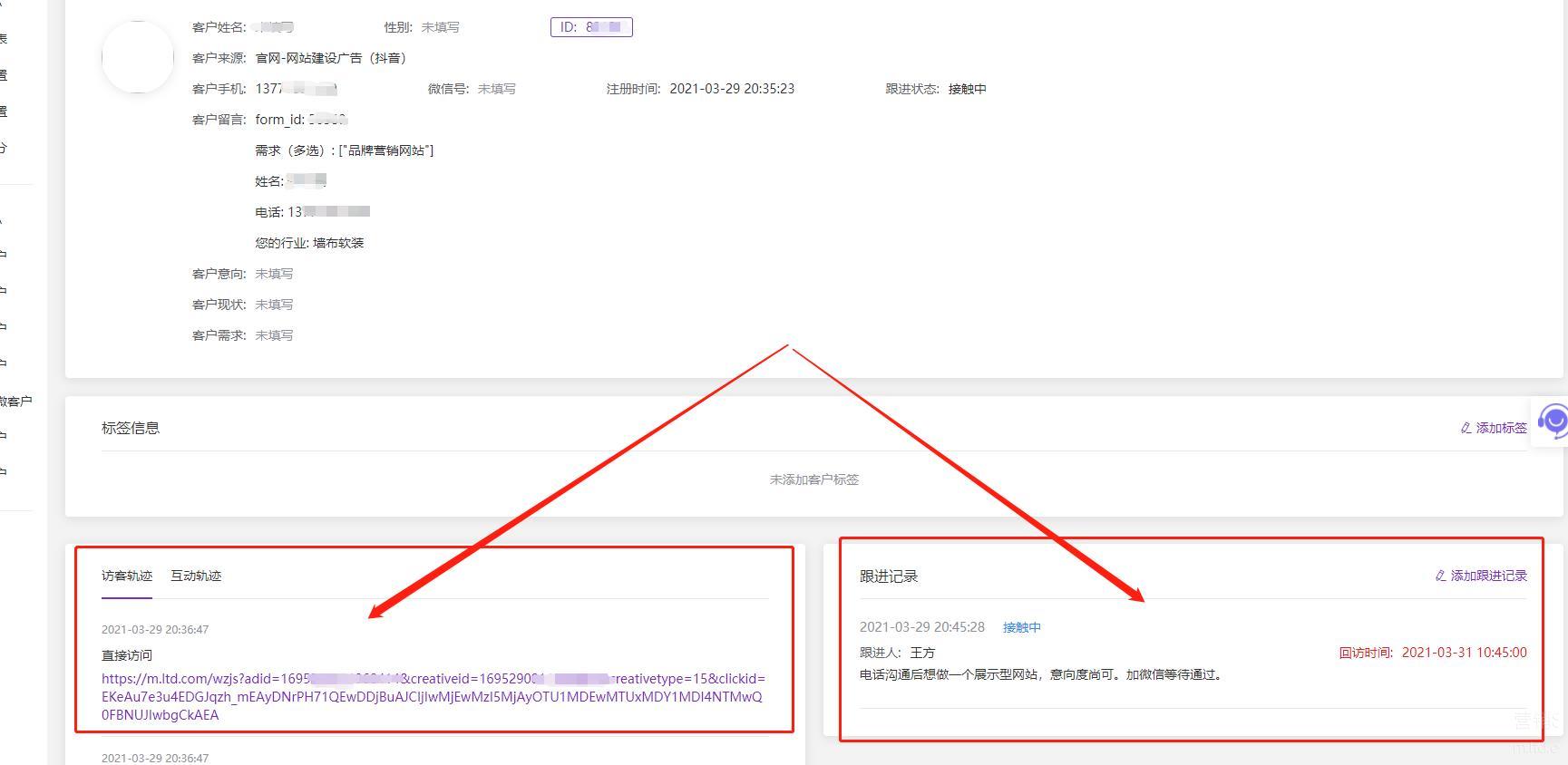Open the m.ltd.com/wzjs visitor URL link
This screenshot has height=765, width=1568.
click(433, 696)
